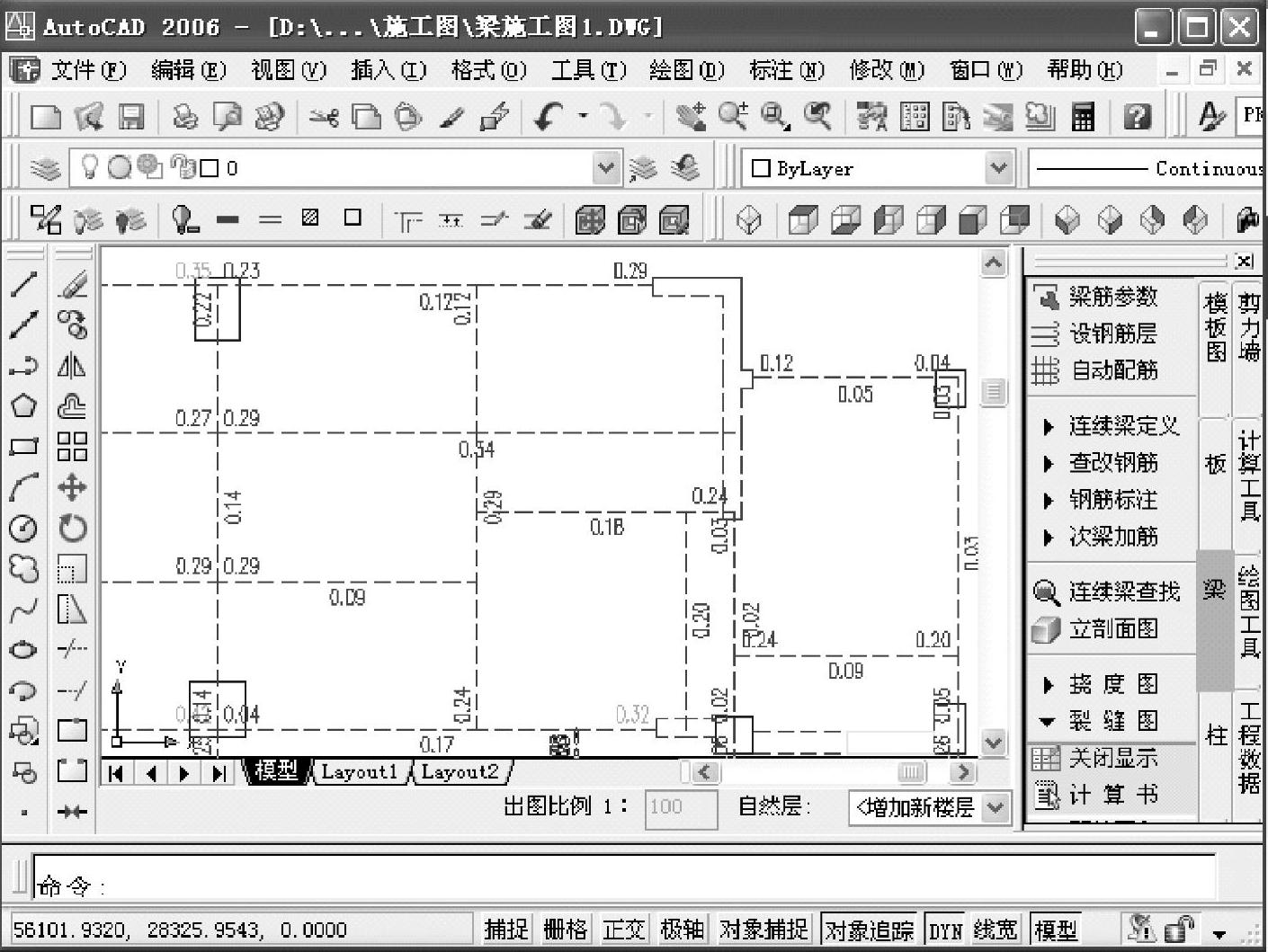This screenshot has width=1268, height=952.
Task: Open the ByLayer color dropdown
Action: click(878, 168)
